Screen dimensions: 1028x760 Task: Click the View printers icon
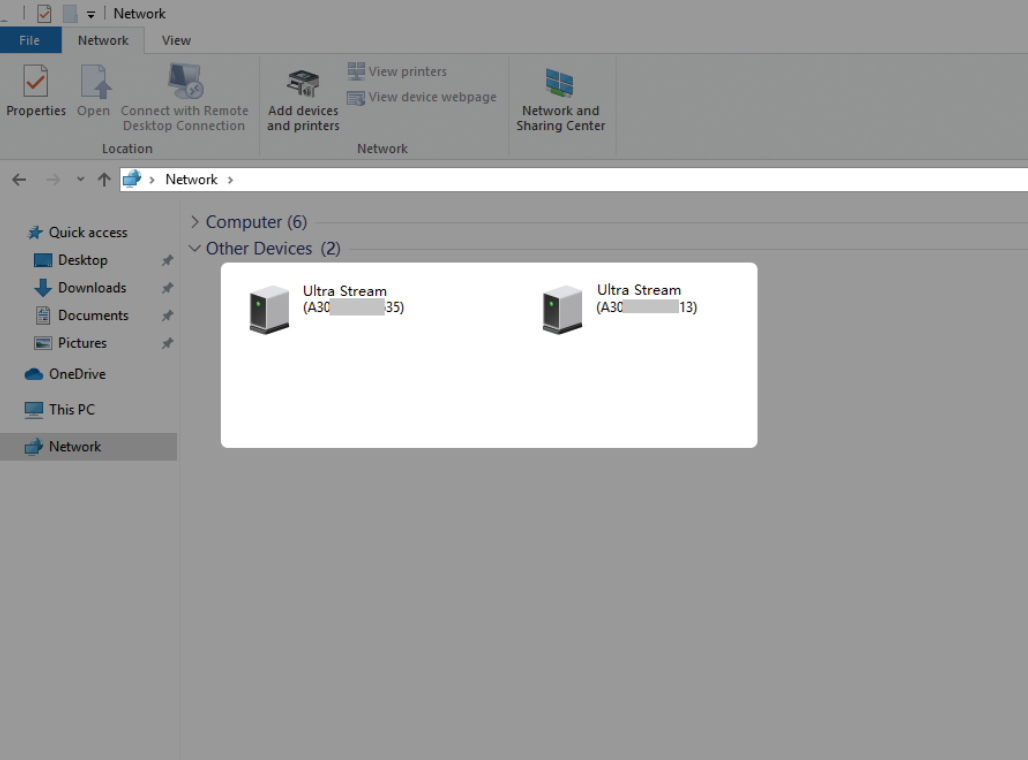[356, 71]
